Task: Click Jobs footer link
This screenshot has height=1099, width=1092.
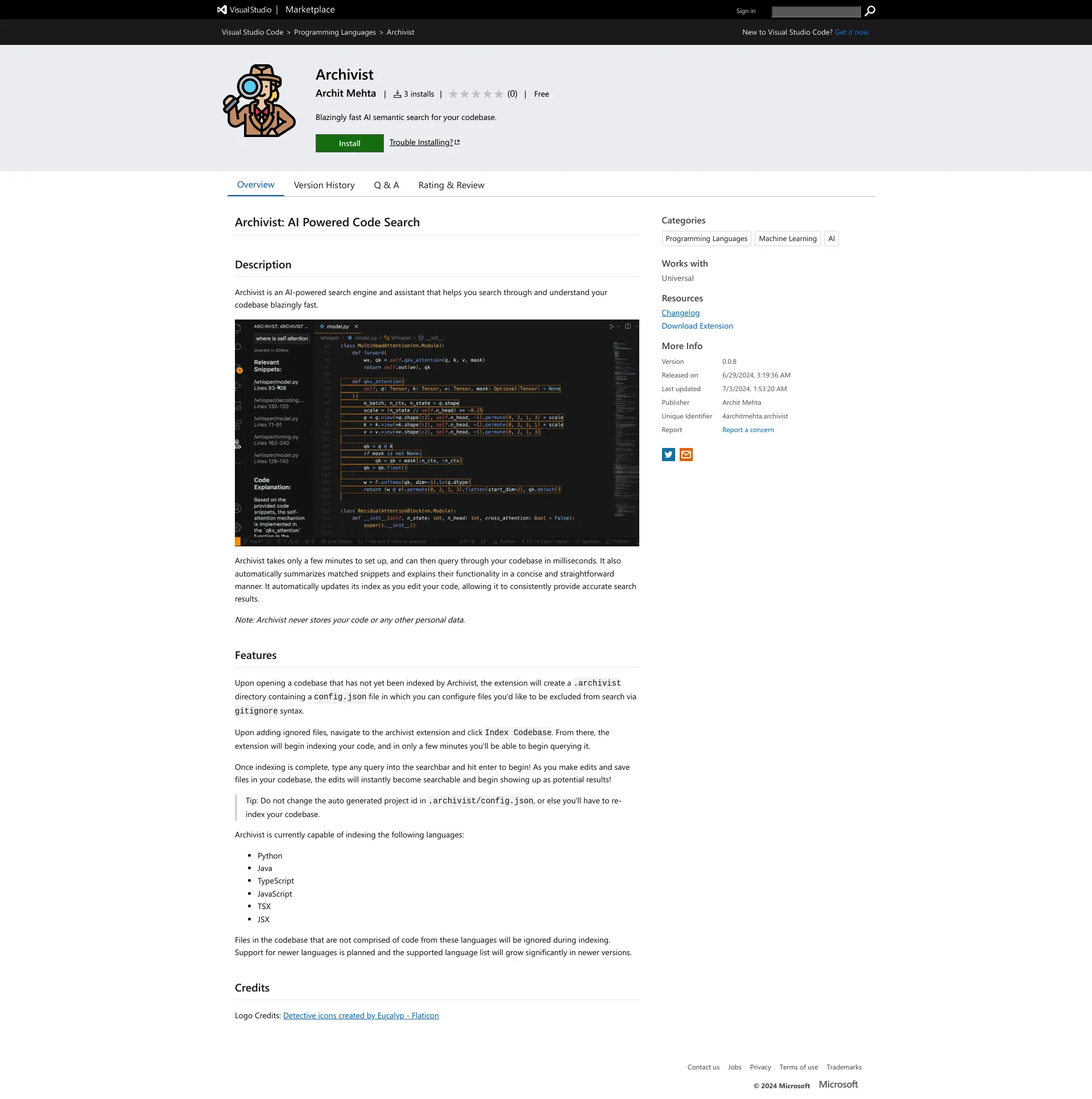Action: 734,1067
